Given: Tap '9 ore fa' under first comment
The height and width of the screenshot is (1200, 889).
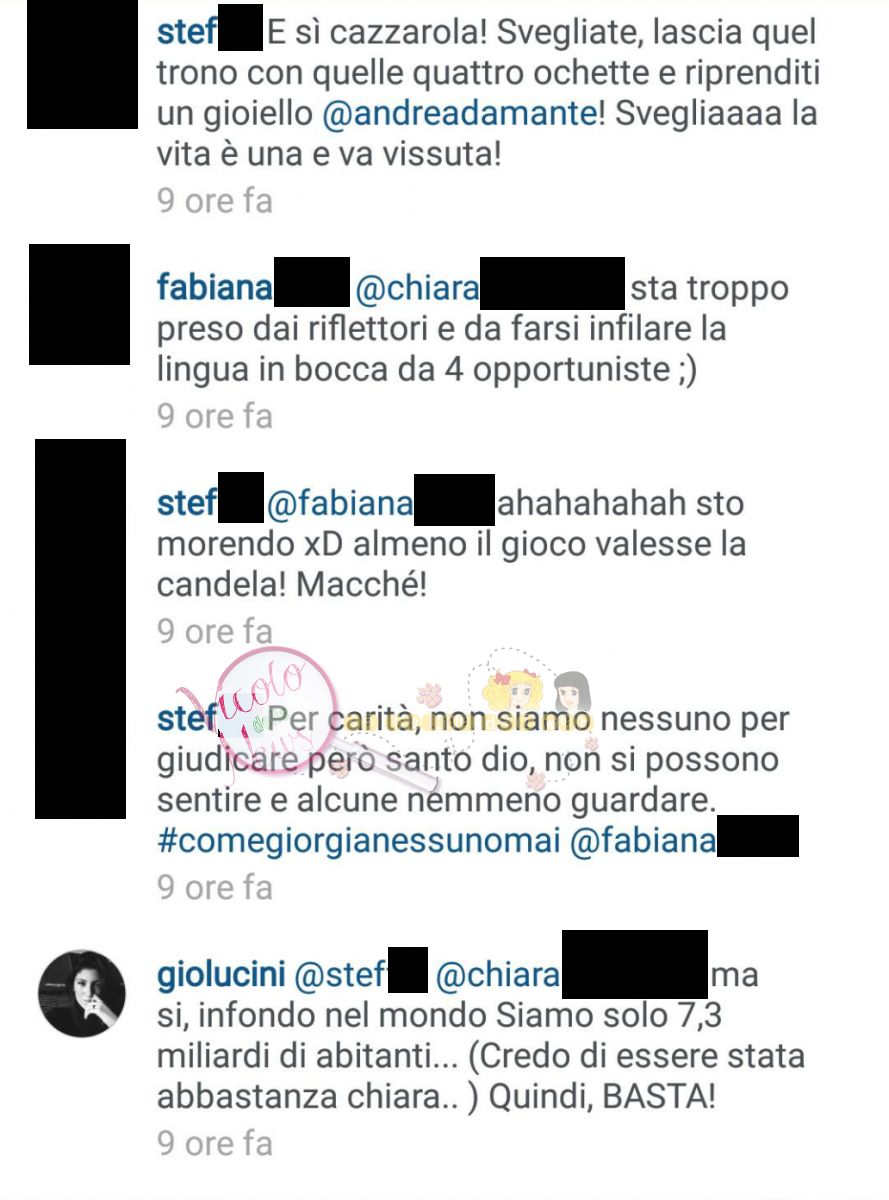Looking at the screenshot, I should point(215,200).
